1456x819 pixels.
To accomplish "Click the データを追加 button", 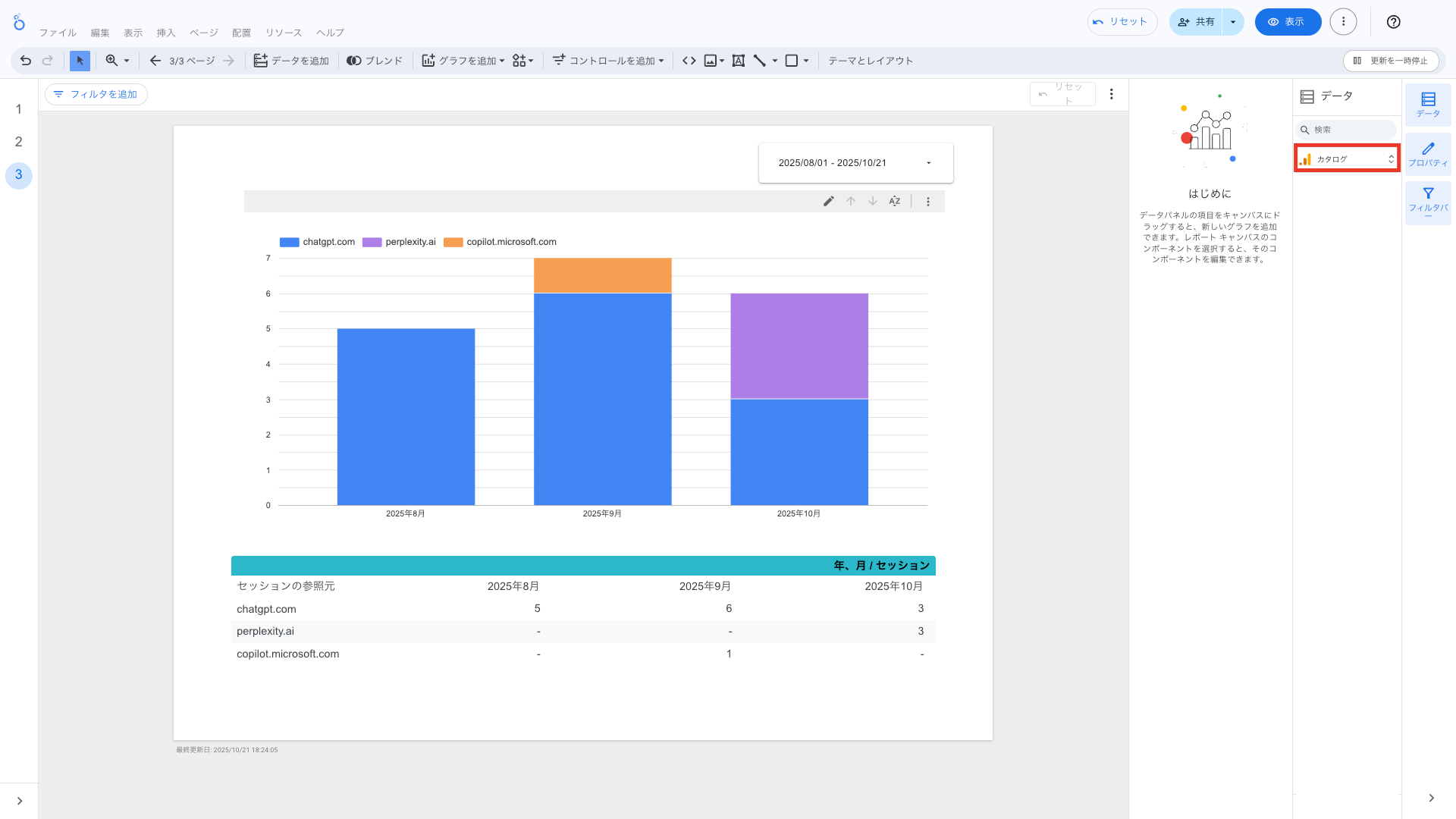I will 291,61.
